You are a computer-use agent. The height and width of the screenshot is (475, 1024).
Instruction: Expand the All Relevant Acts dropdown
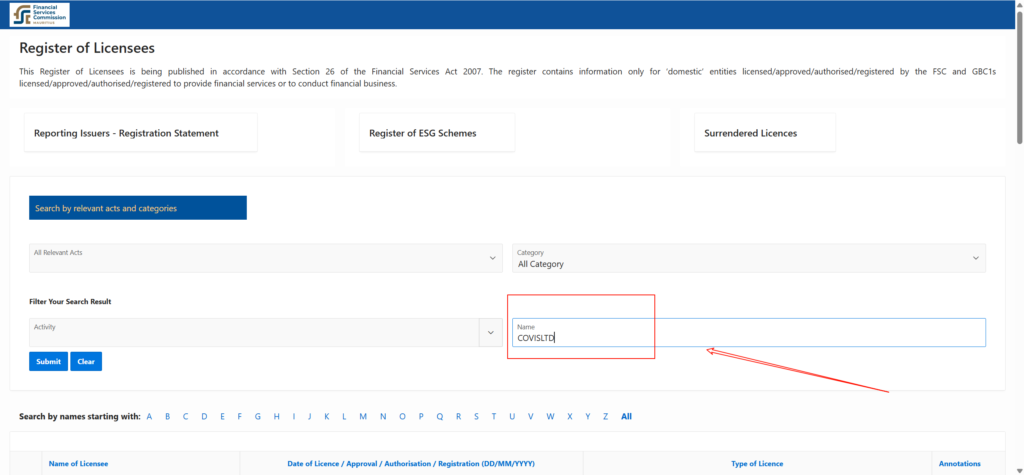pos(265,258)
